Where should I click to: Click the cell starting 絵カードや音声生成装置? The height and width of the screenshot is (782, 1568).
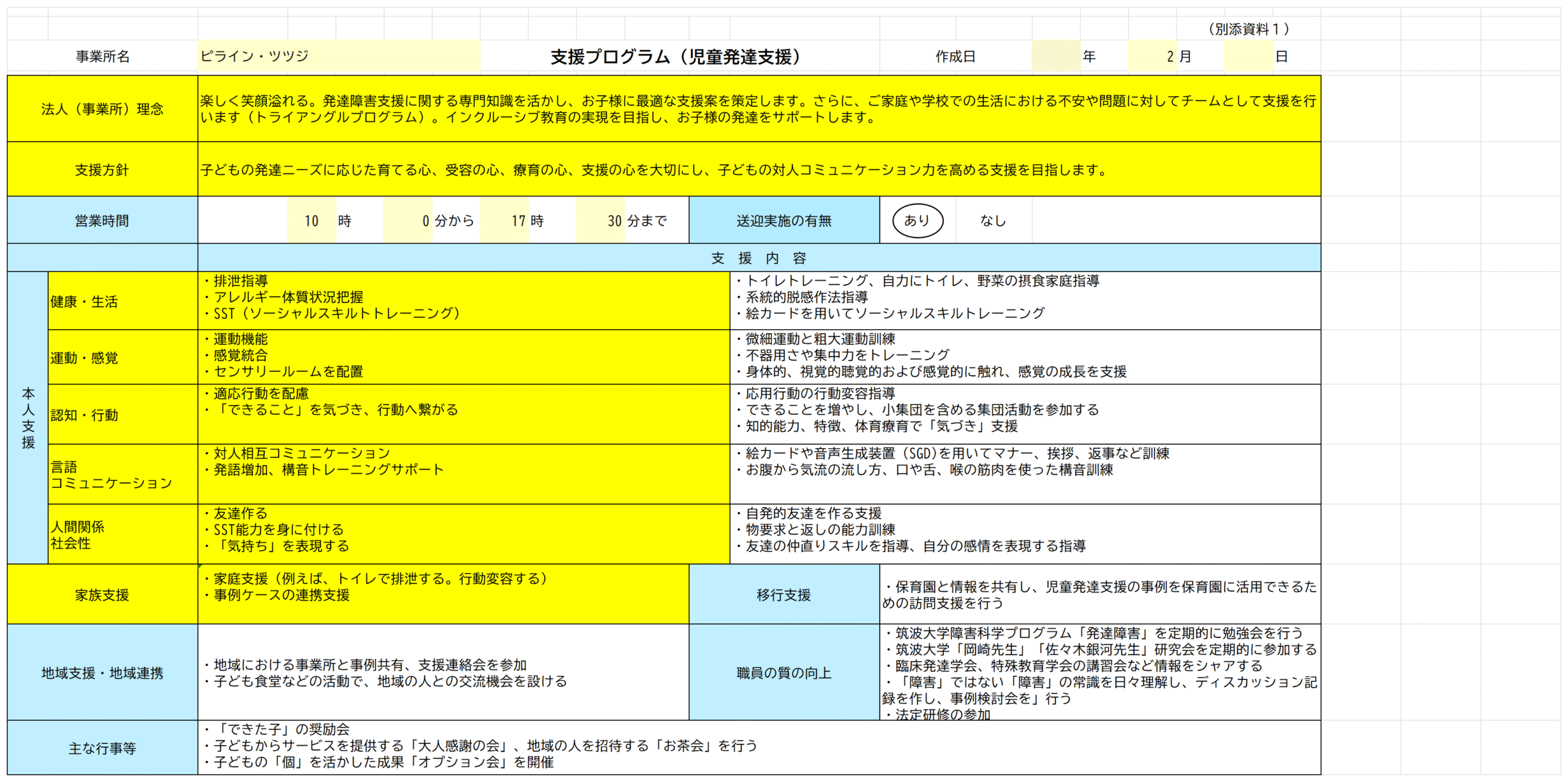(x=1025, y=474)
